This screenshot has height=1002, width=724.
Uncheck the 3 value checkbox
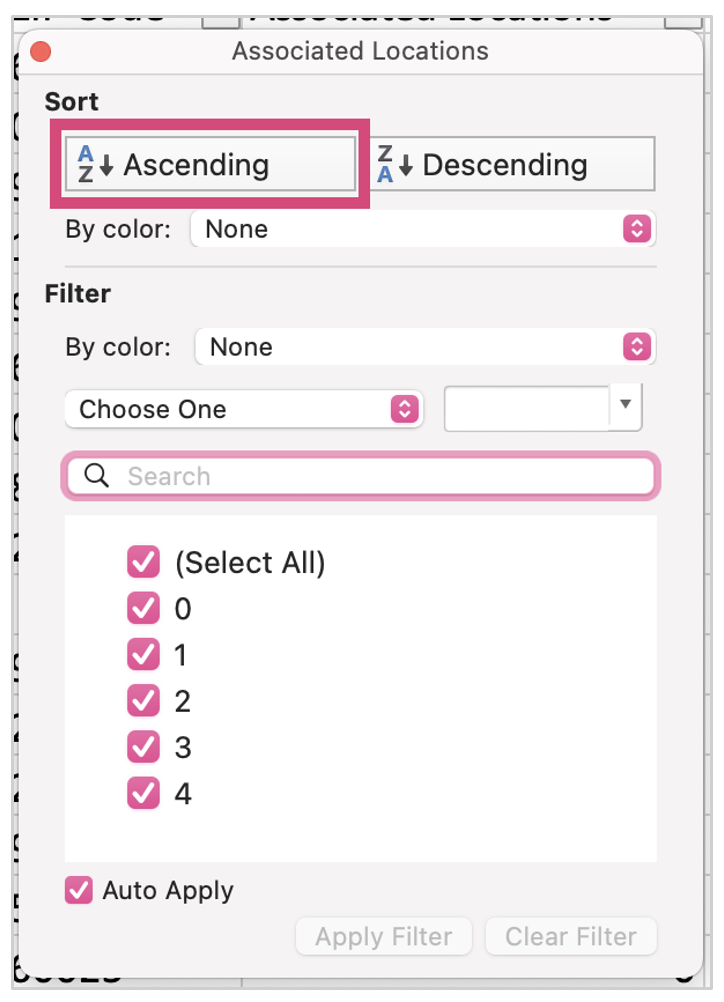click(144, 747)
